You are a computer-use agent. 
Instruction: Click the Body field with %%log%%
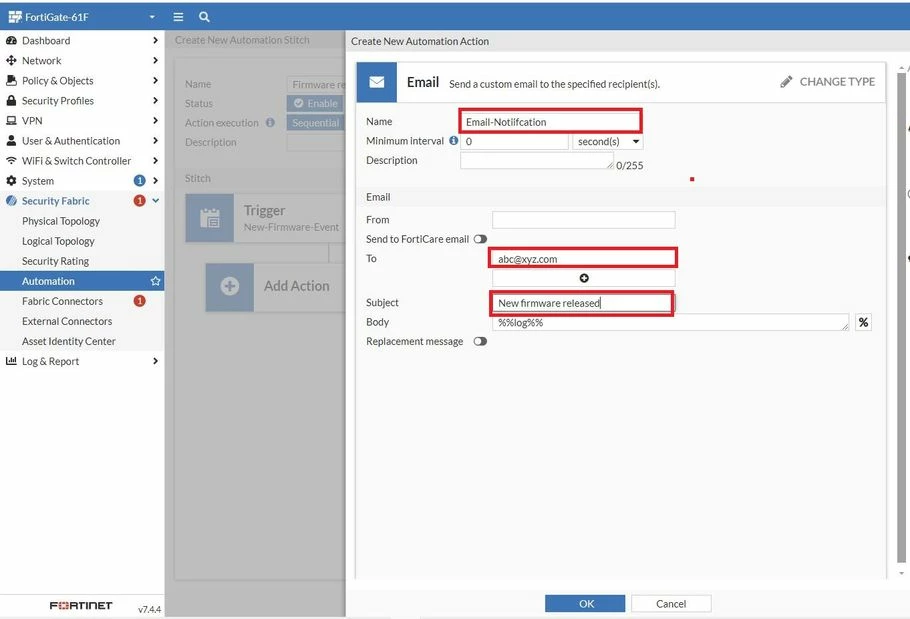tap(670, 323)
